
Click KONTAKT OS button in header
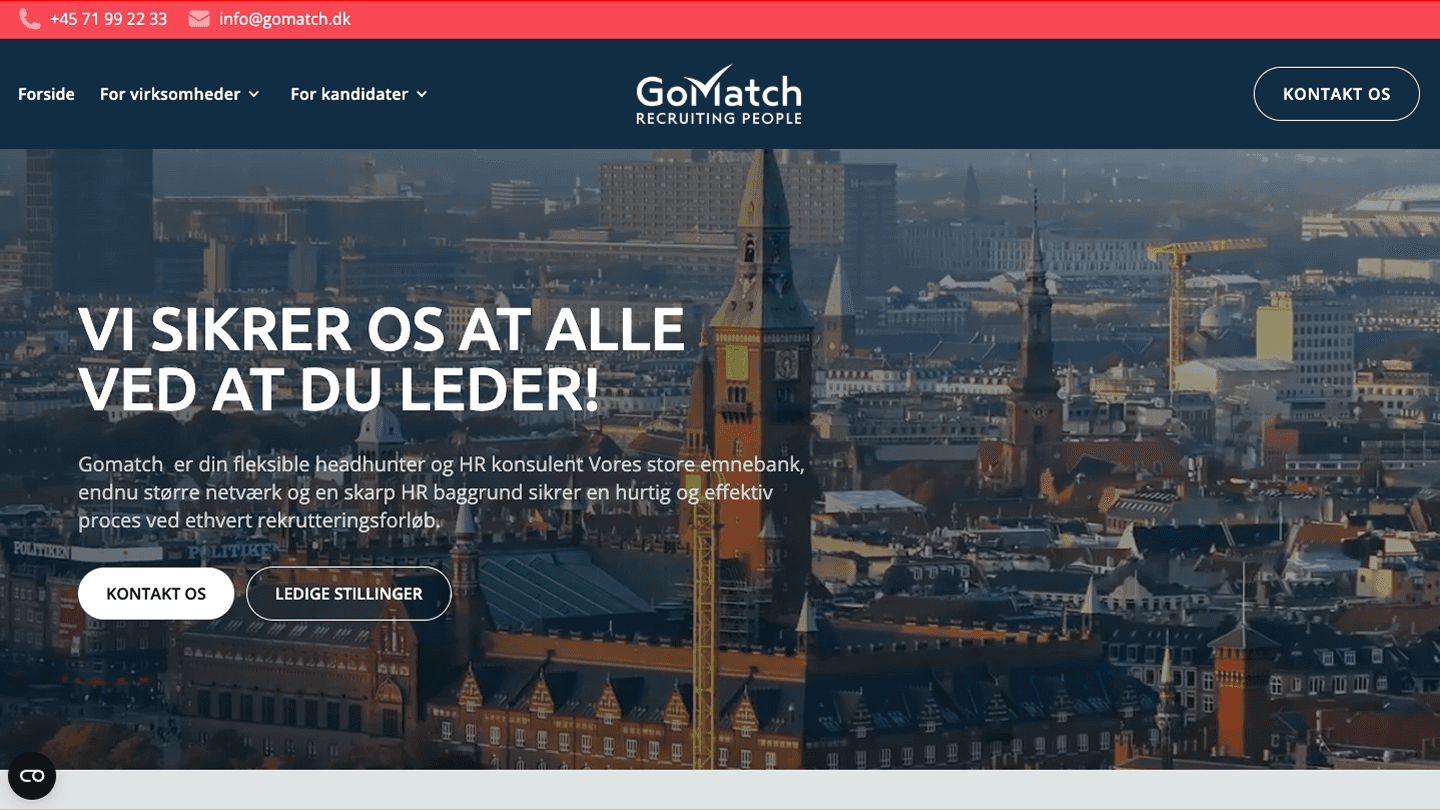coord(1336,94)
